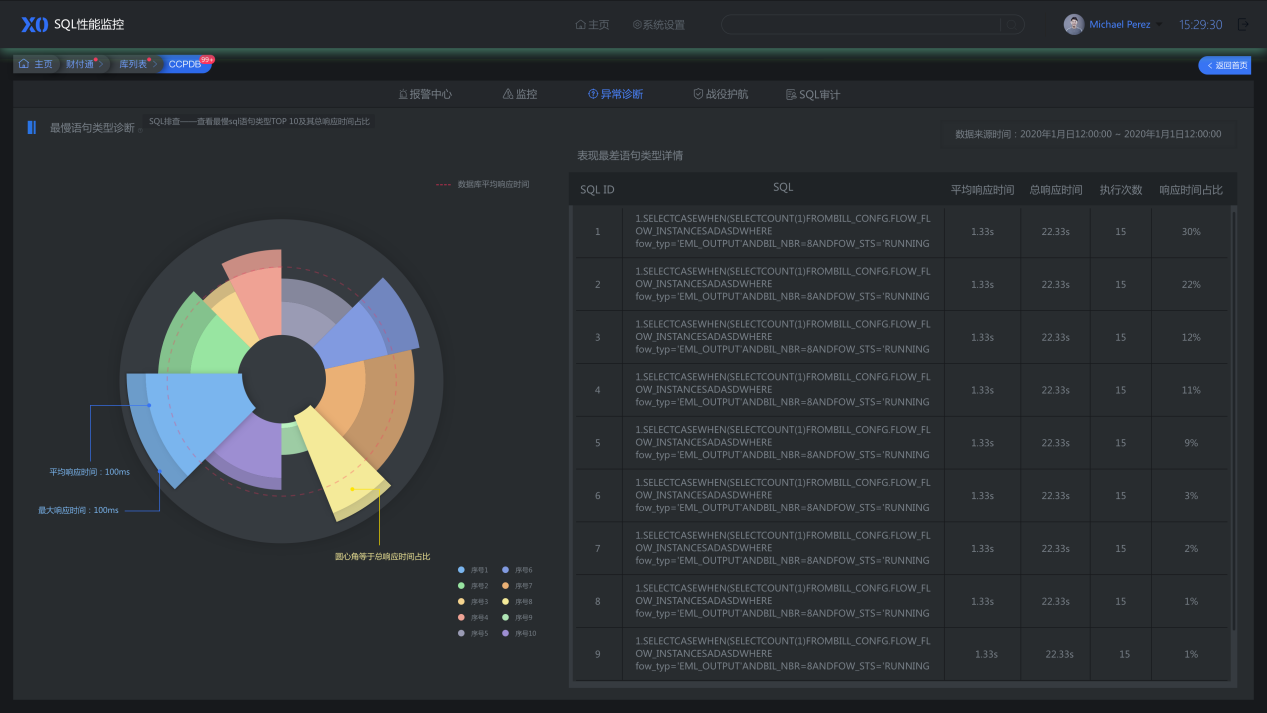The image size is (1267, 713).
Task: Click the magnifier search icon
Action: (1012, 25)
